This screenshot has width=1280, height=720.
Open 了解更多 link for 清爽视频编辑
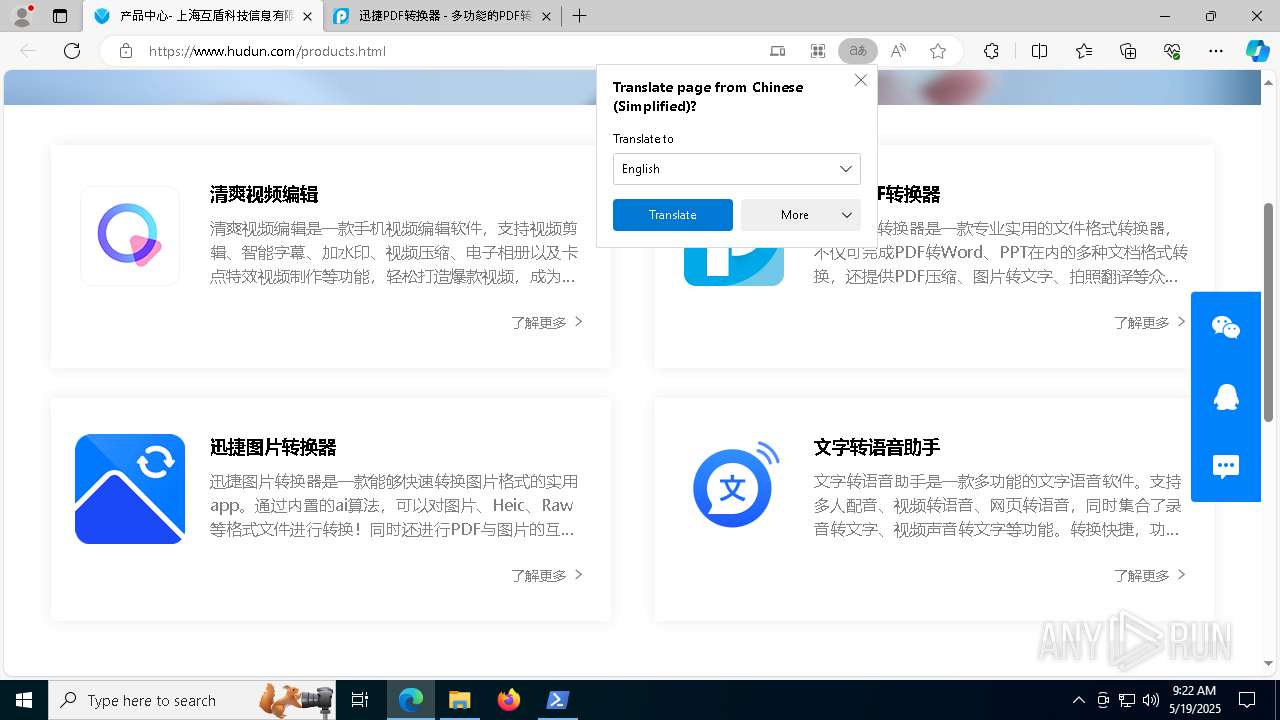(547, 322)
